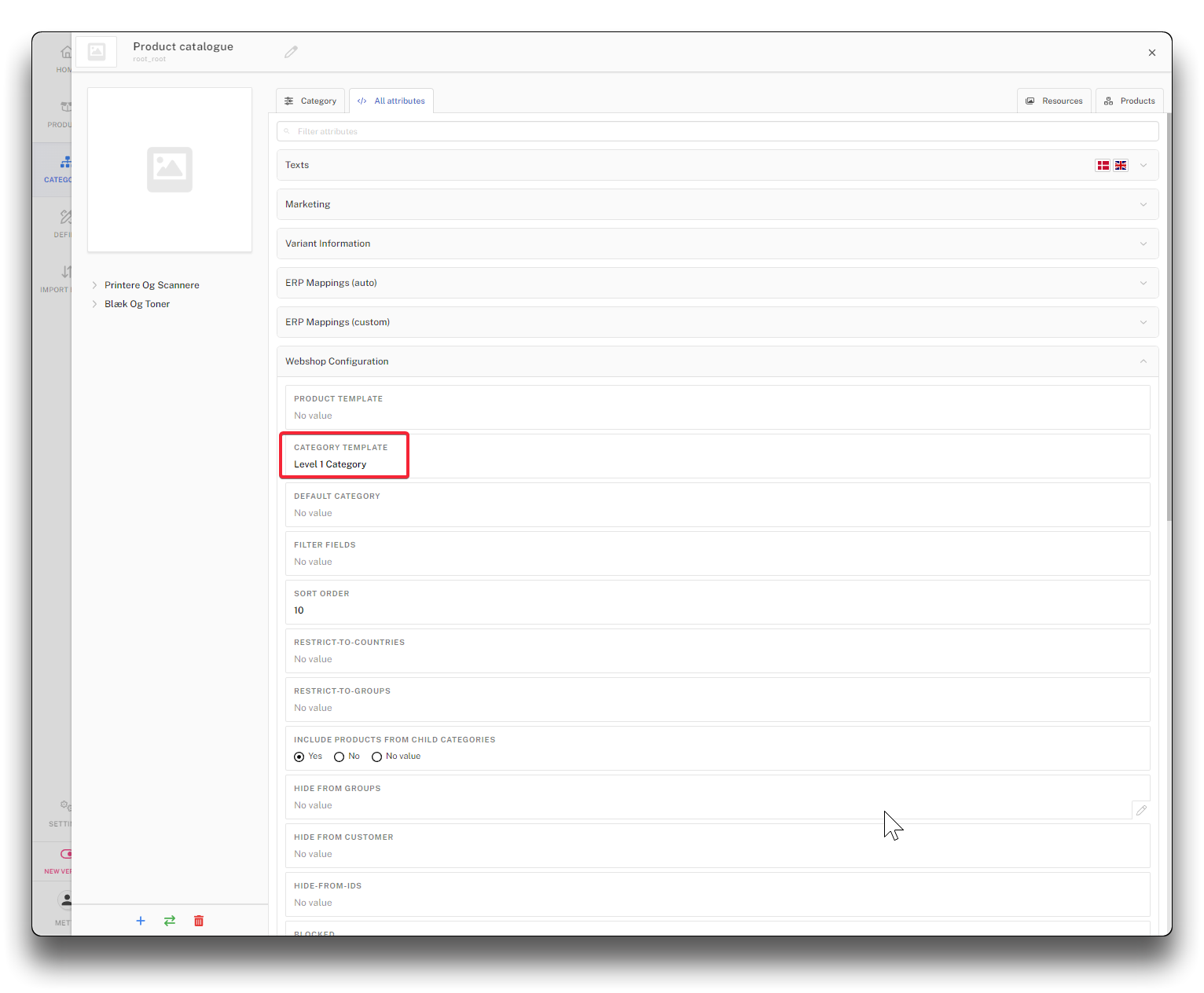Expand the Marketing section
Viewport: 1204px width, 993px height.
point(717,204)
